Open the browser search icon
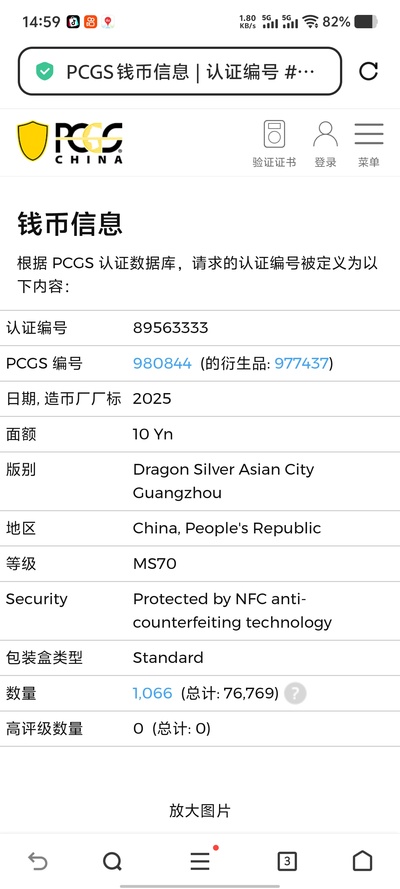Screen dimensions: 400x889 pos(112,862)
